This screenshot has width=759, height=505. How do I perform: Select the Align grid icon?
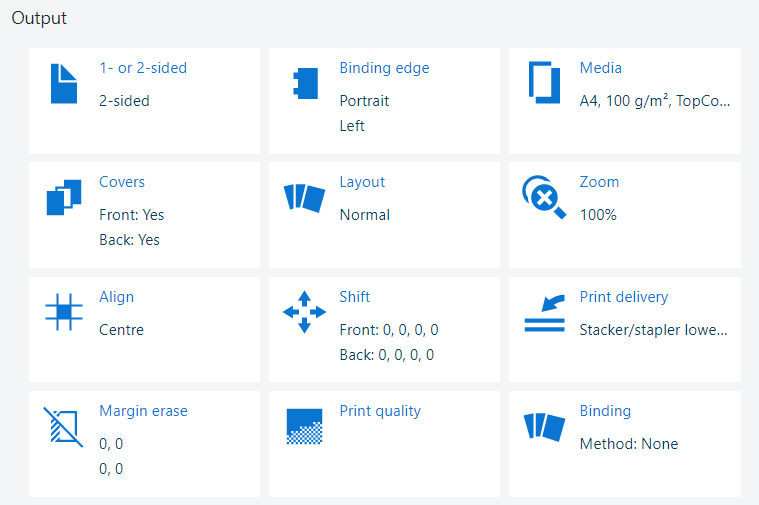click(x=64, y=312)
